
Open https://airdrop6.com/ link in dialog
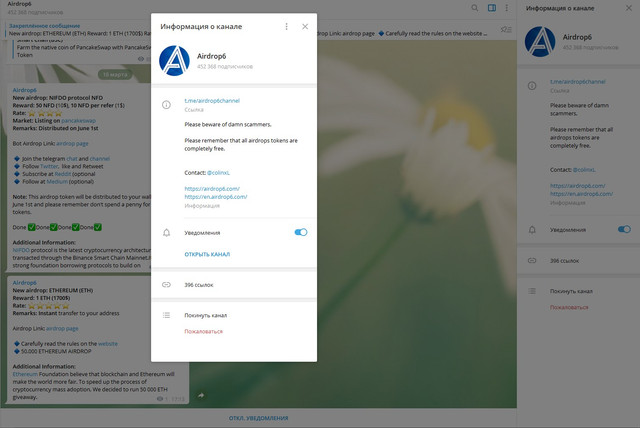tap(212, 188)
